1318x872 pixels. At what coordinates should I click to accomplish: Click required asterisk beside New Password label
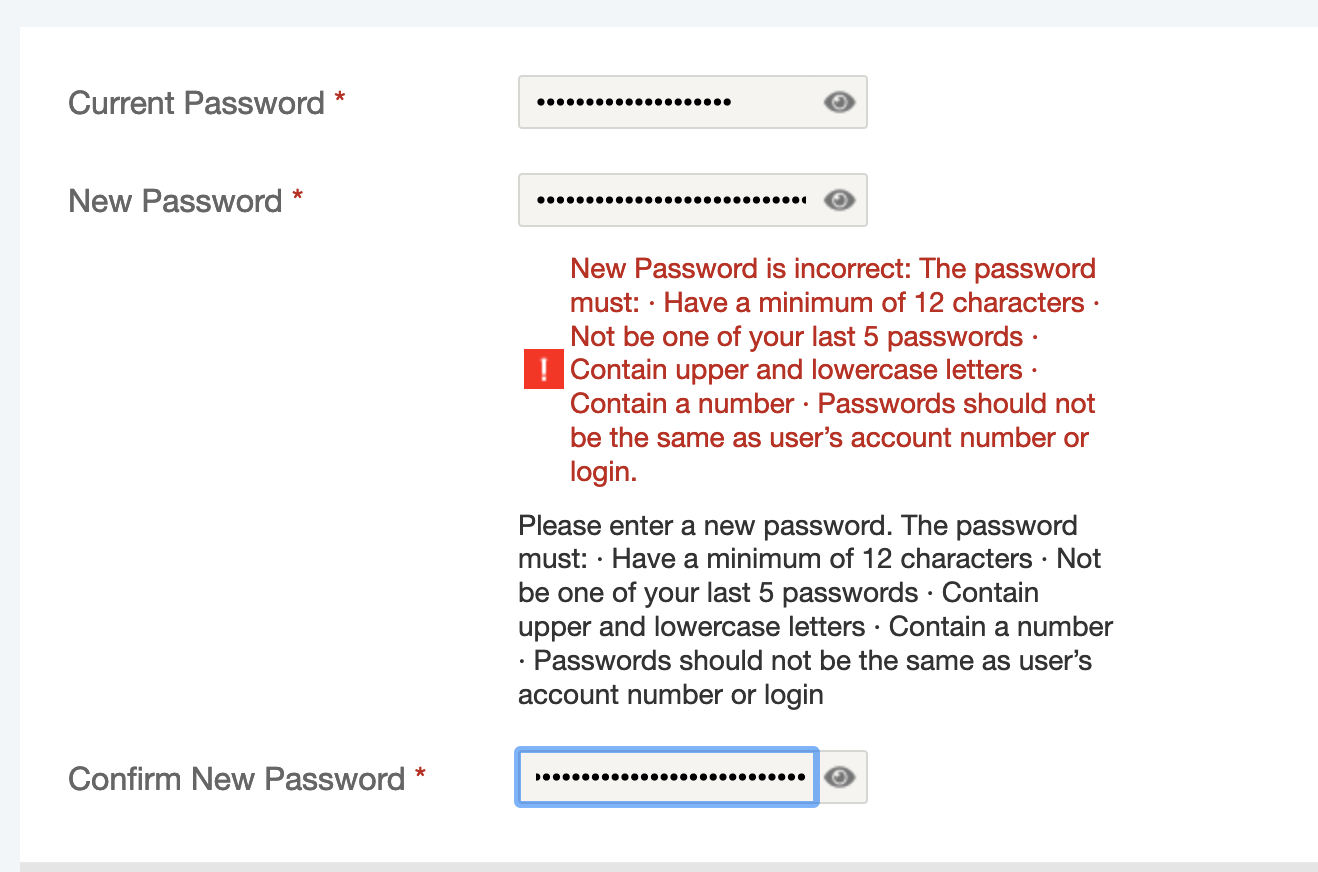click(298, 197)
